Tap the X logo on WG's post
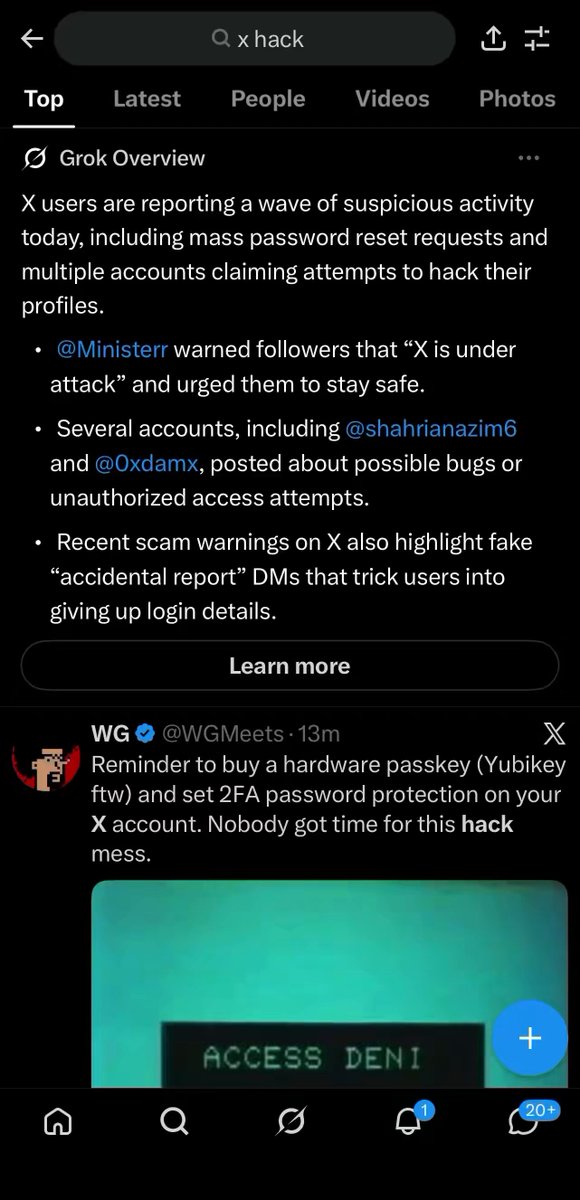580x1200 pixels. [552, 735]
